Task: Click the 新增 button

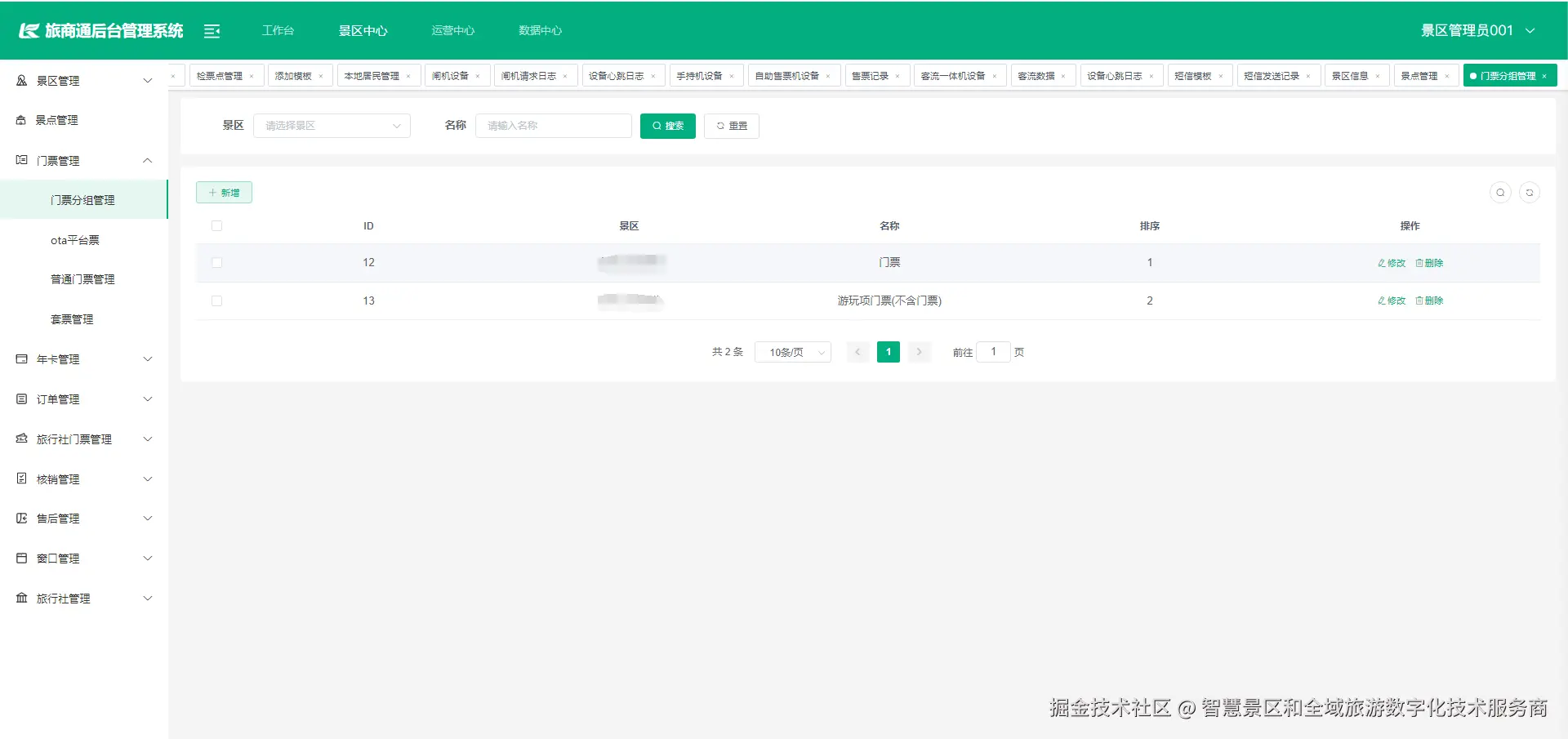Action: coord(224,192)
